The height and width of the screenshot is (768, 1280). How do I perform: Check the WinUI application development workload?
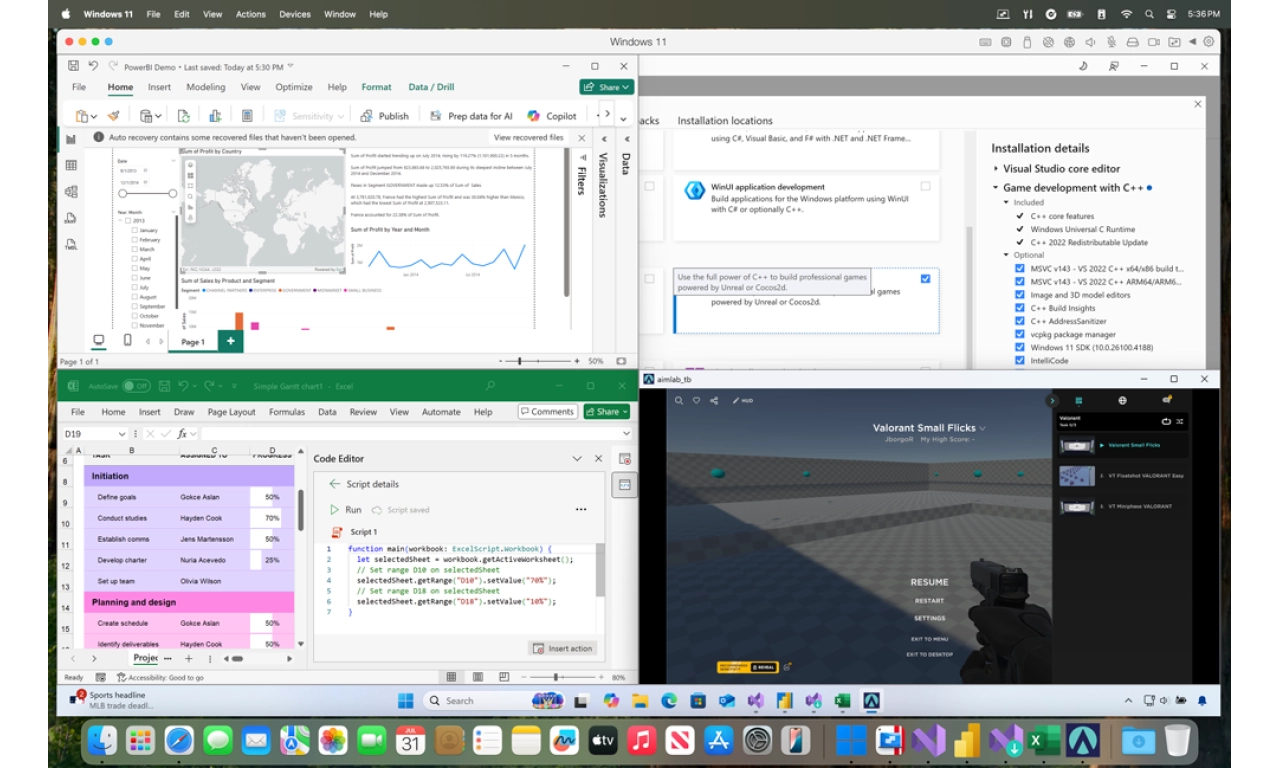925,187
